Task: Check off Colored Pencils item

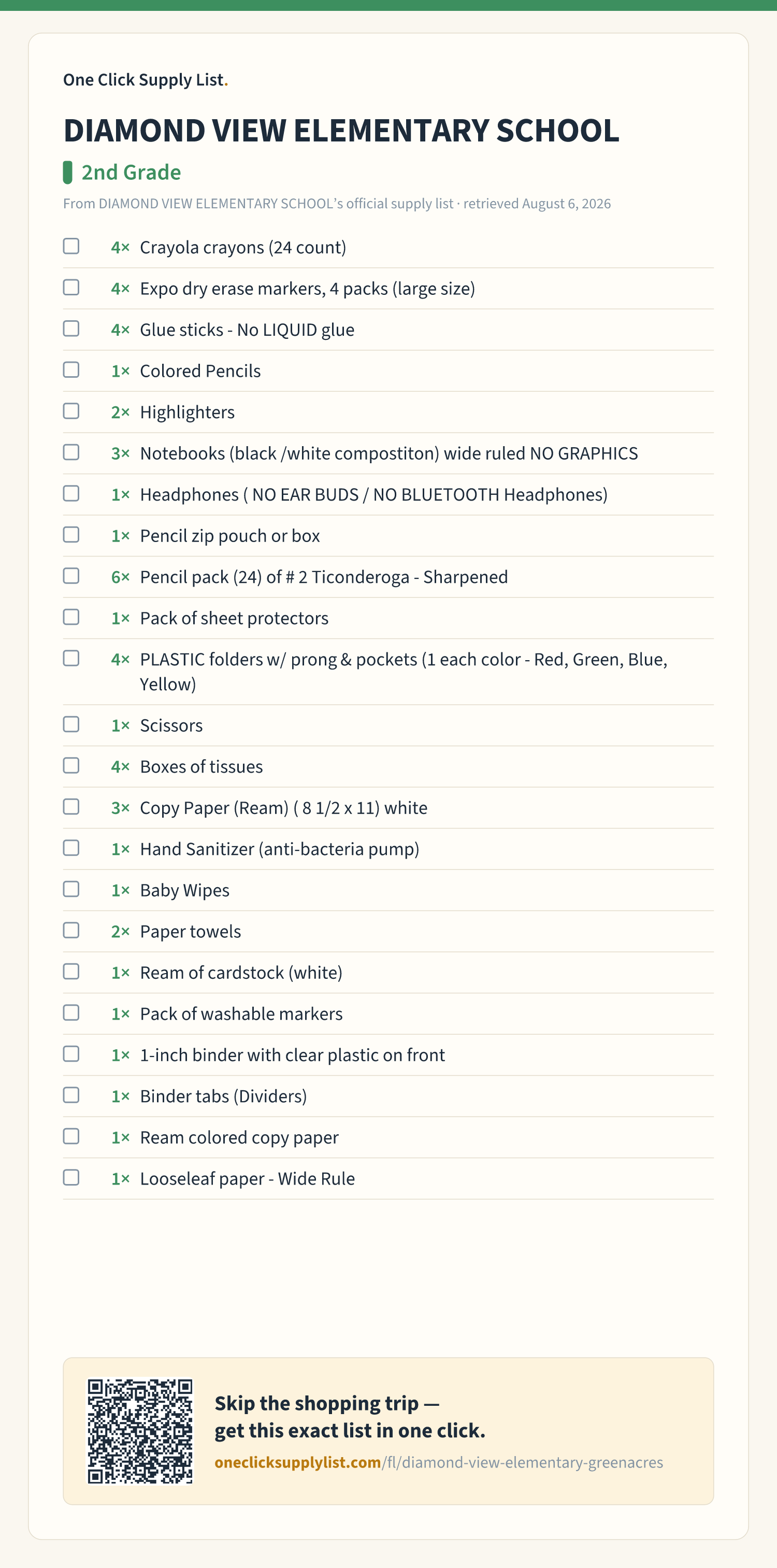Action: (x=71, y=369)
